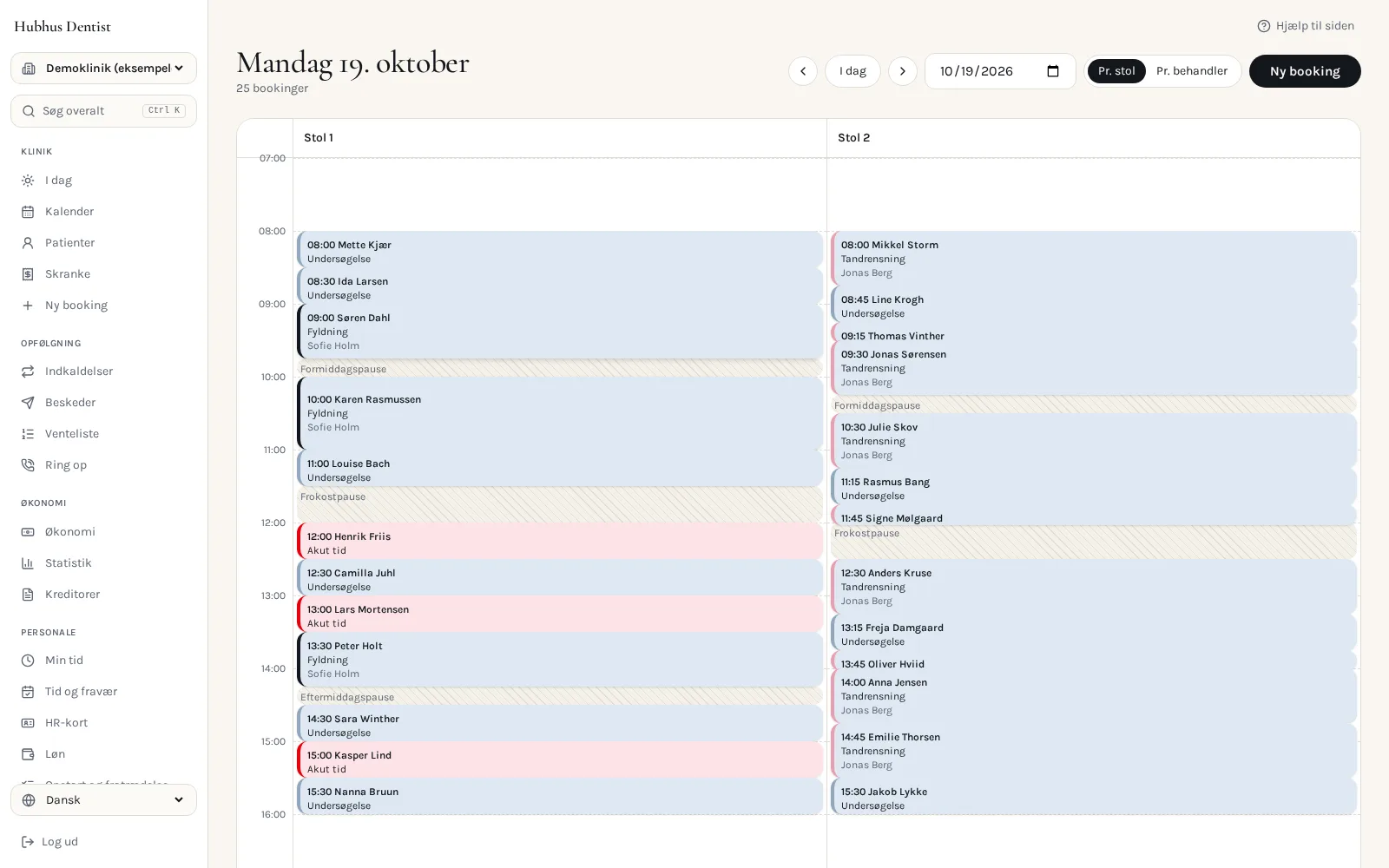Screen dimensions: 1389x868
Task: Switch view to Pr. stol
Action: click(1116, 71)
